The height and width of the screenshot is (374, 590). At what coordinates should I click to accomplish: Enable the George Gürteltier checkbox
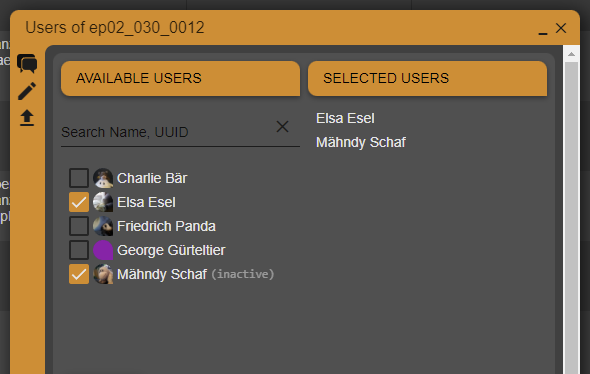(79, 250)
